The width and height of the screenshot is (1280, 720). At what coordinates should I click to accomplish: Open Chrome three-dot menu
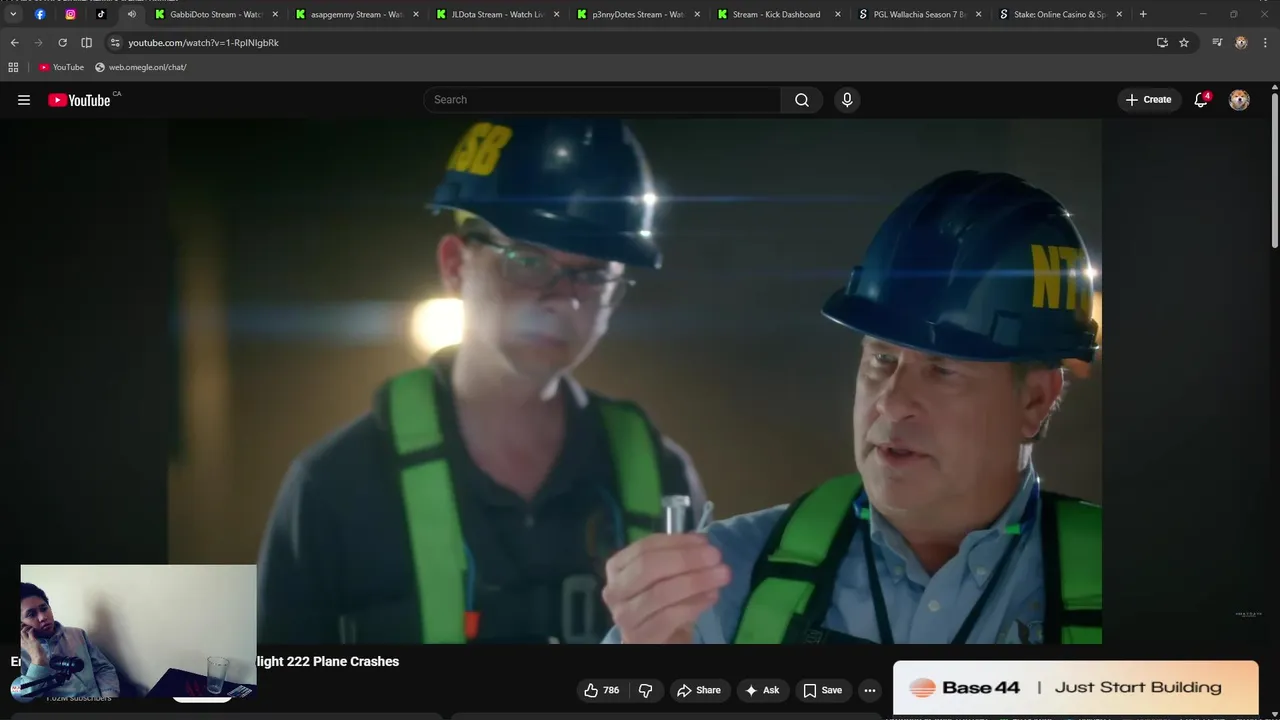pyautogui.click(x=1265, y=43)
